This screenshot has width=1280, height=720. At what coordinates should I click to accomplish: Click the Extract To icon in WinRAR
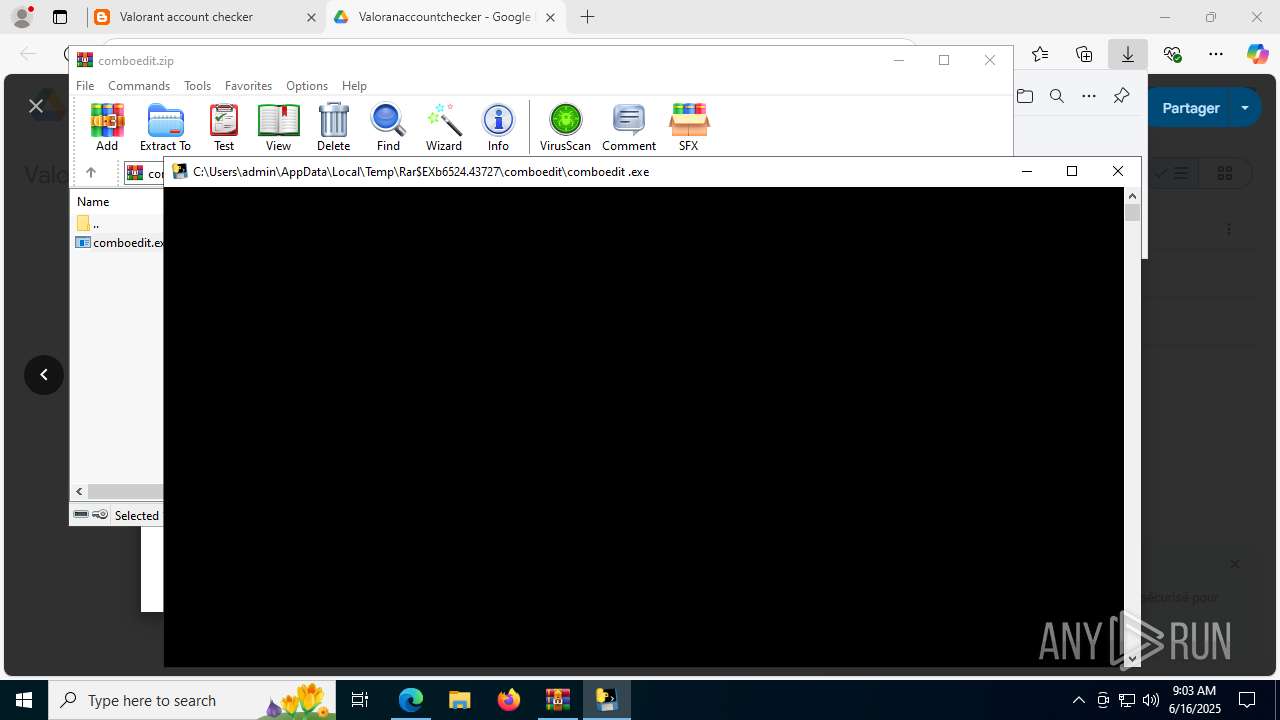165,127
